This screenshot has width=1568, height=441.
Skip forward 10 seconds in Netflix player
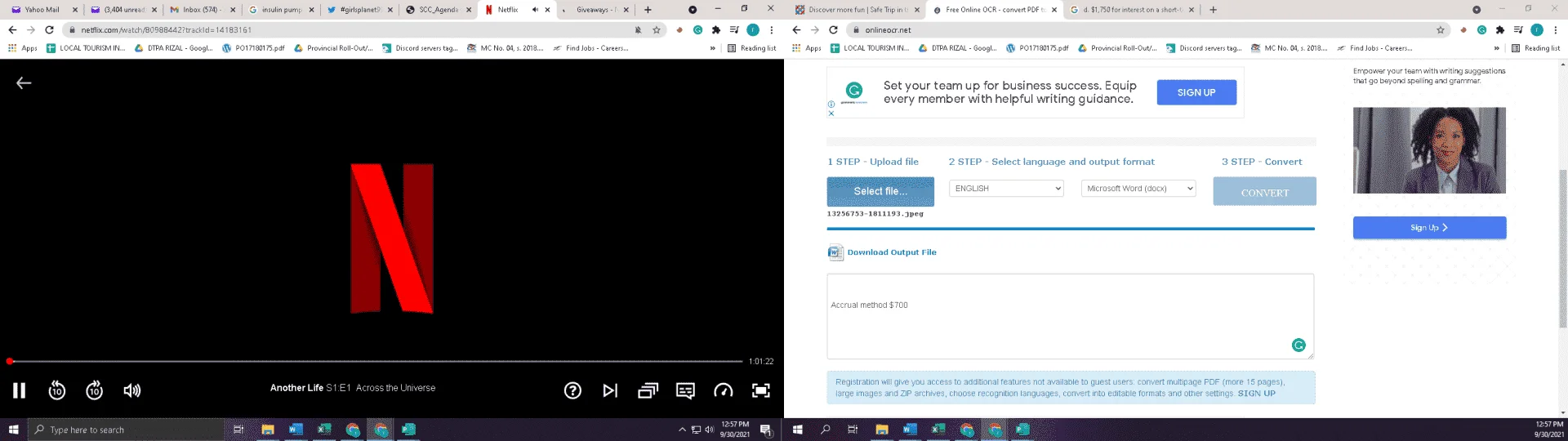click(x=95, y=390)
